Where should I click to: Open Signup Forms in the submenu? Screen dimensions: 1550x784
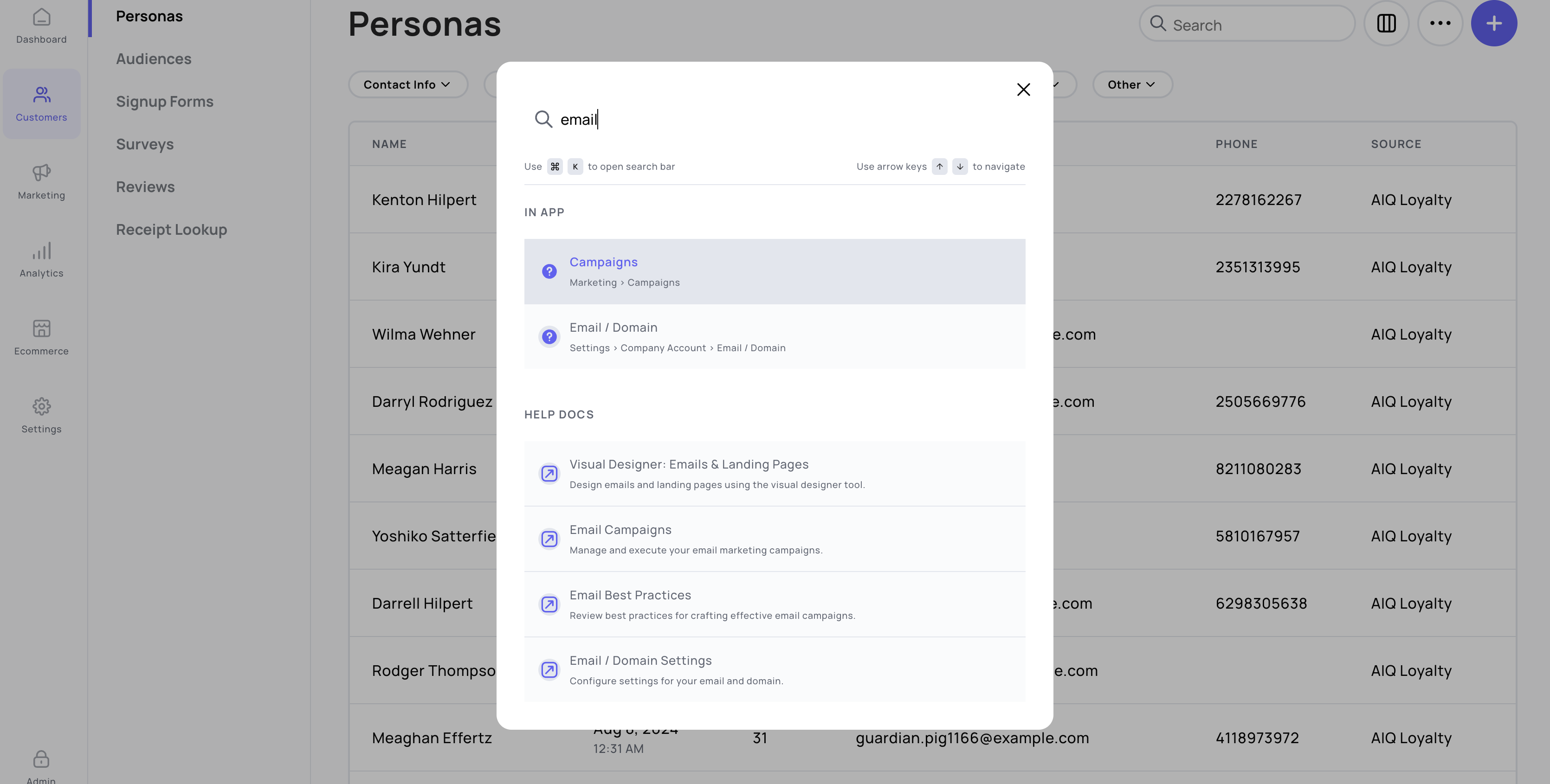[164, 102]
